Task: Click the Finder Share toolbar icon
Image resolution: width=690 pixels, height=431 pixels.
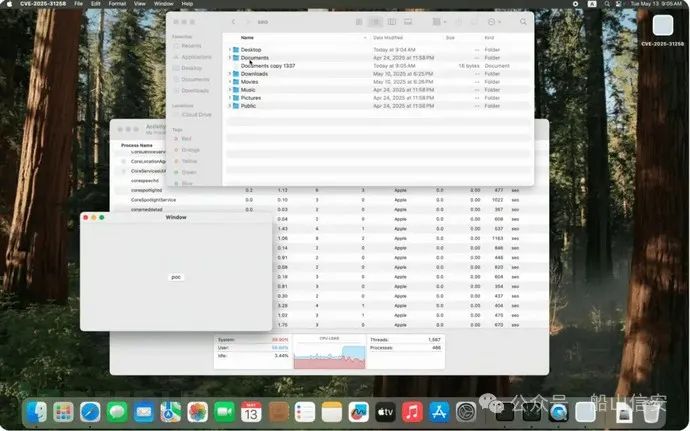Action: point(459,22)
